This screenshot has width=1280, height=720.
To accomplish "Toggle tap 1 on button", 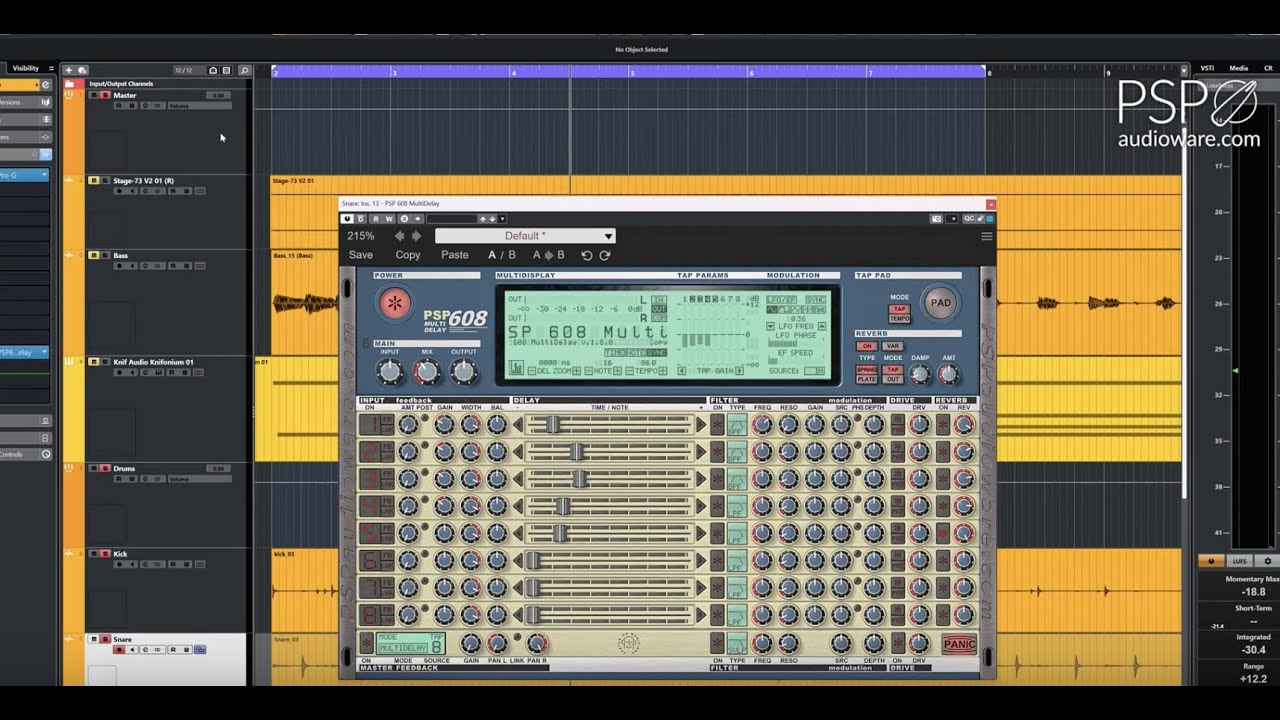I will click(x=368, y=425).
